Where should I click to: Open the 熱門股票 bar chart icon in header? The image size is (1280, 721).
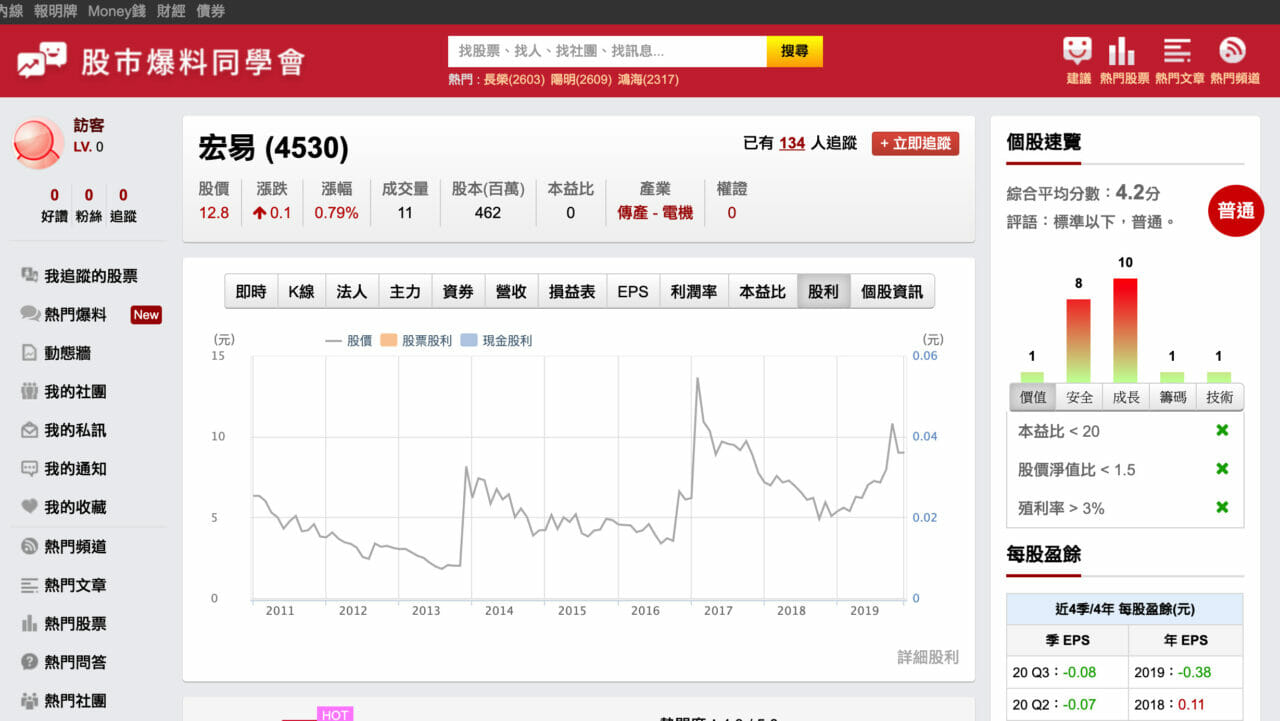pyautogui.click(x=1123, y=52)
